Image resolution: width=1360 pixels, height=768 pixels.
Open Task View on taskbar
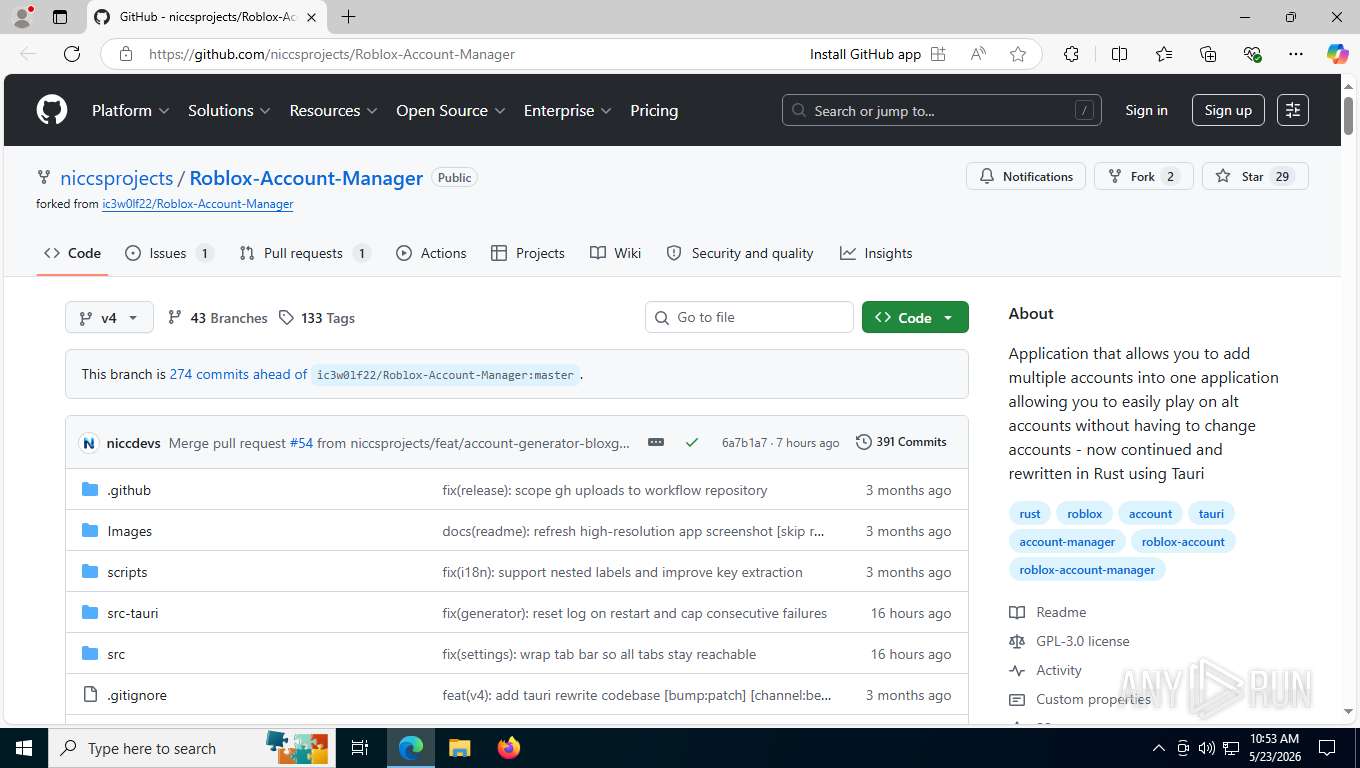pos(360,747)
